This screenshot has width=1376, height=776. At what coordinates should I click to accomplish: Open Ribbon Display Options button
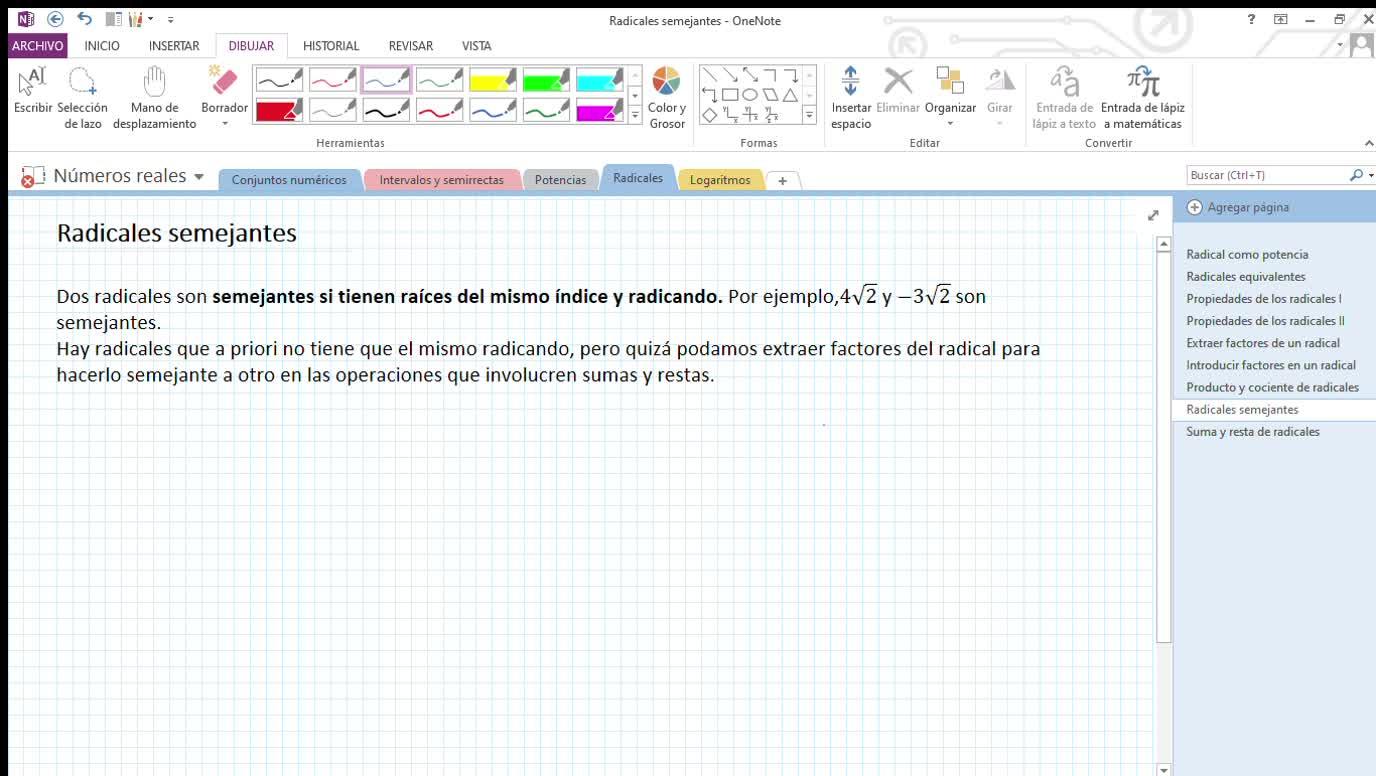(x=1281, y=19)
